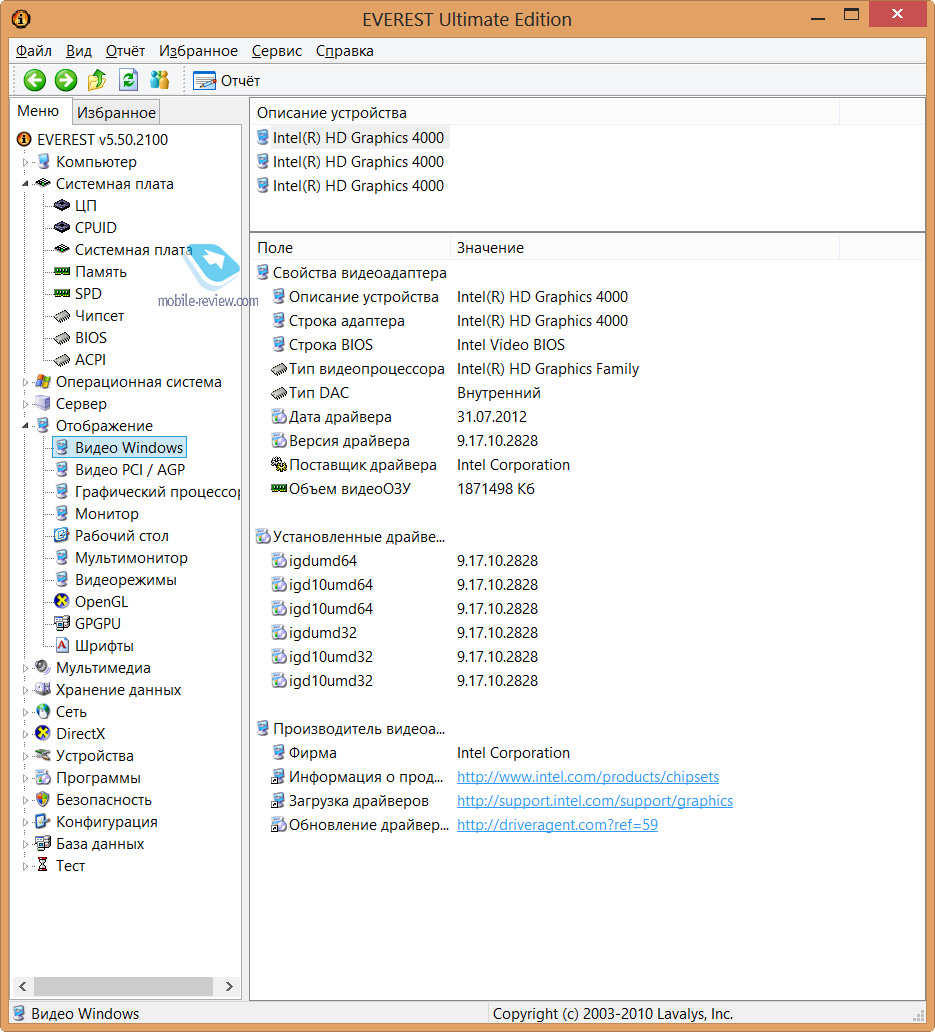Refresh the page with the refresh icon
This screenshot has width=935, height=1032.
coord(128,80)
